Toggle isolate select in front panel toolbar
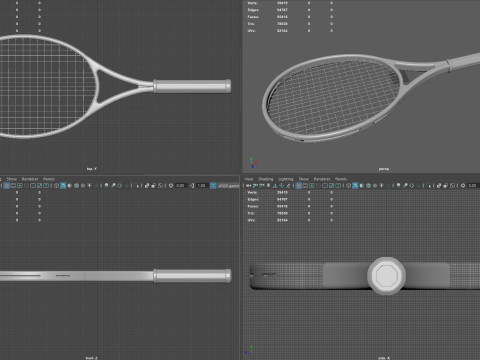480x360 pixels. [137, 185]
